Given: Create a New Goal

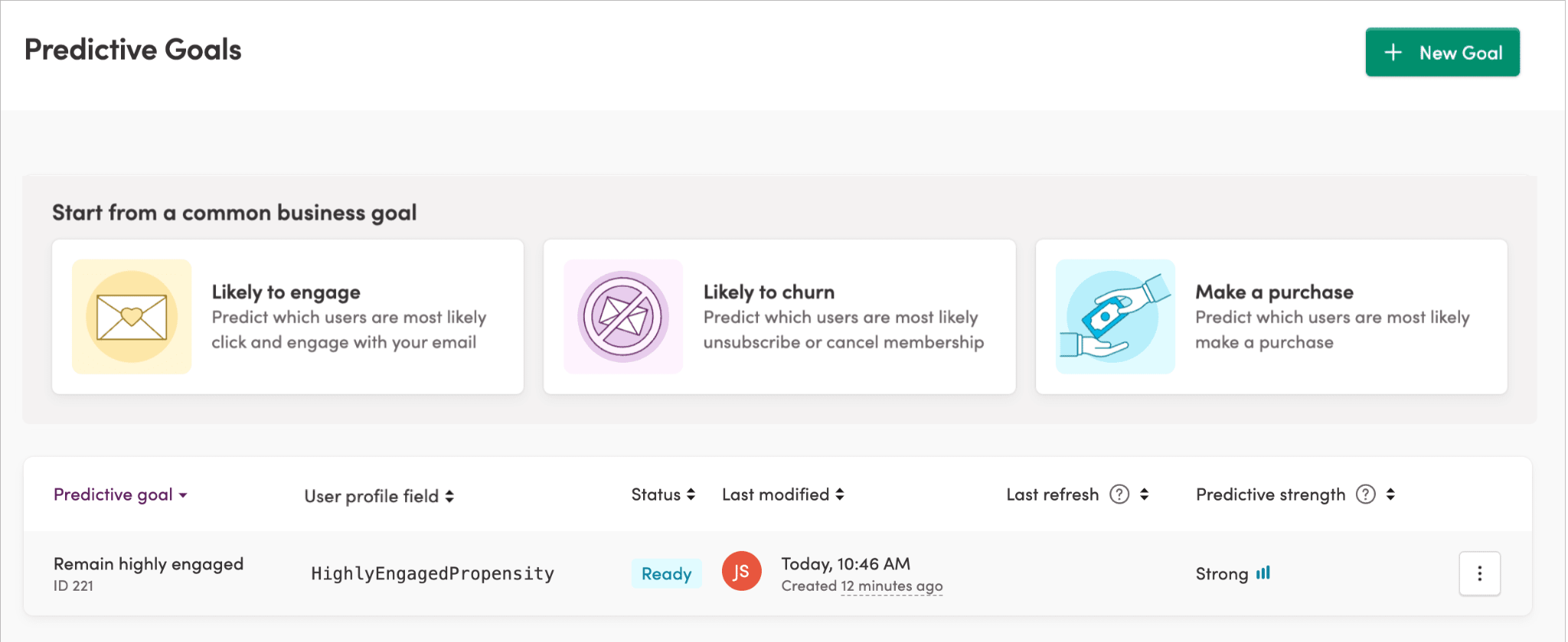Looking at the screenshot, I should click(x=1442, y=52).
